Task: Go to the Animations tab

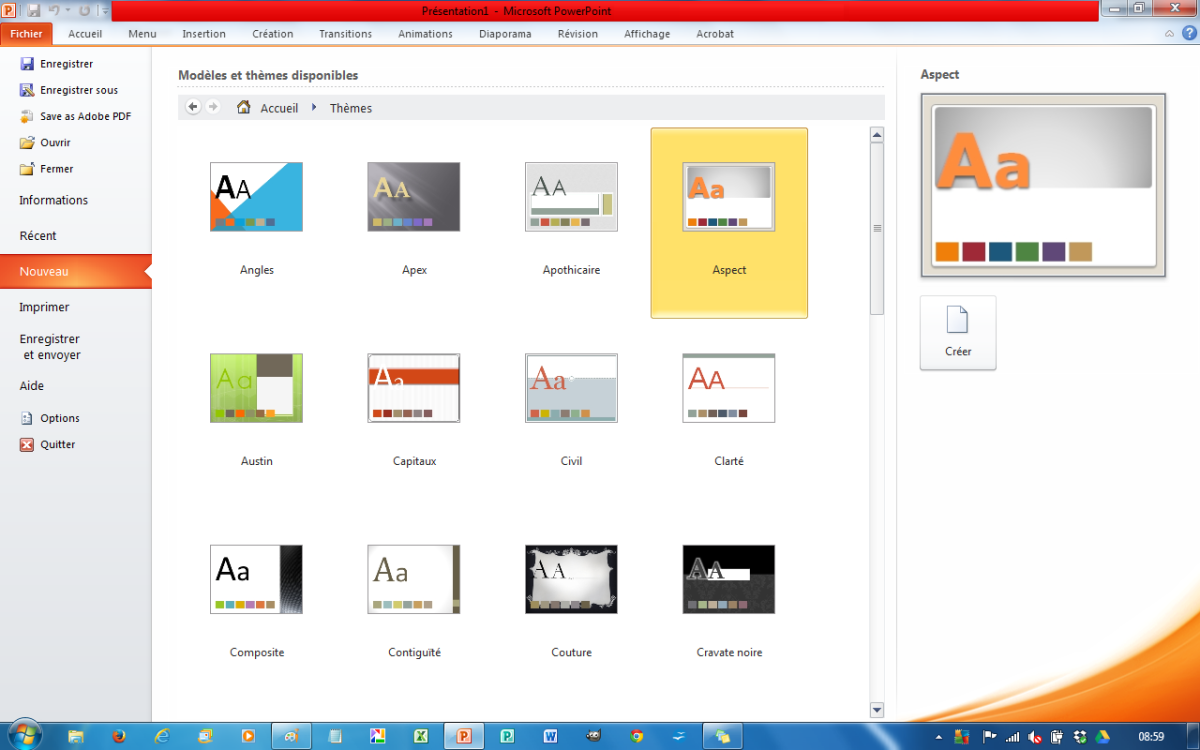Action: (x=425, y=34)
